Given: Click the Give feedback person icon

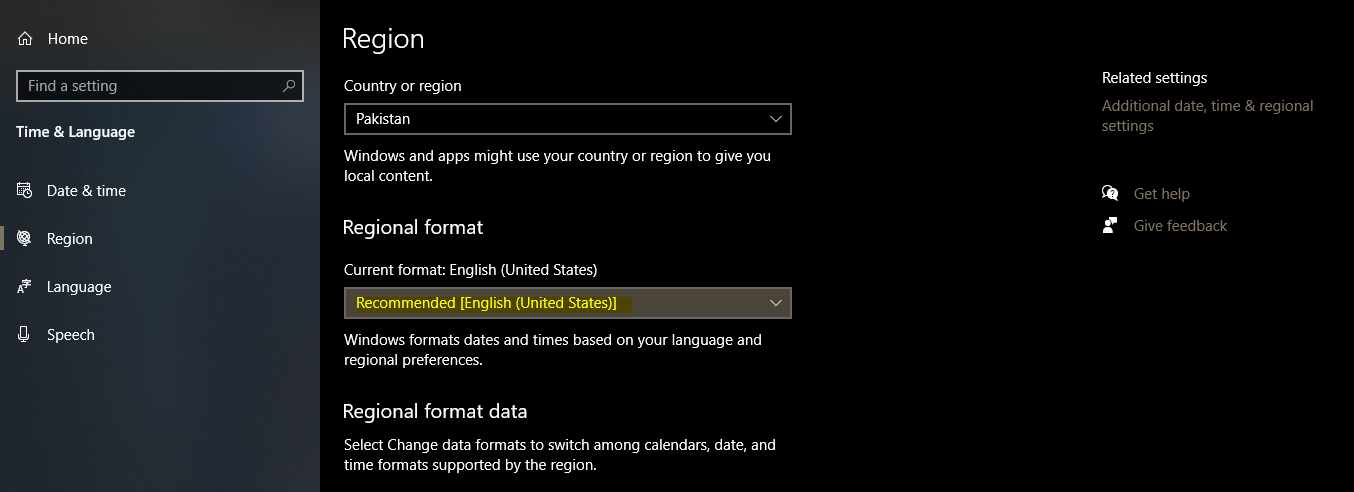Looking at the screenshot, I should click(x=1110, y=226).
